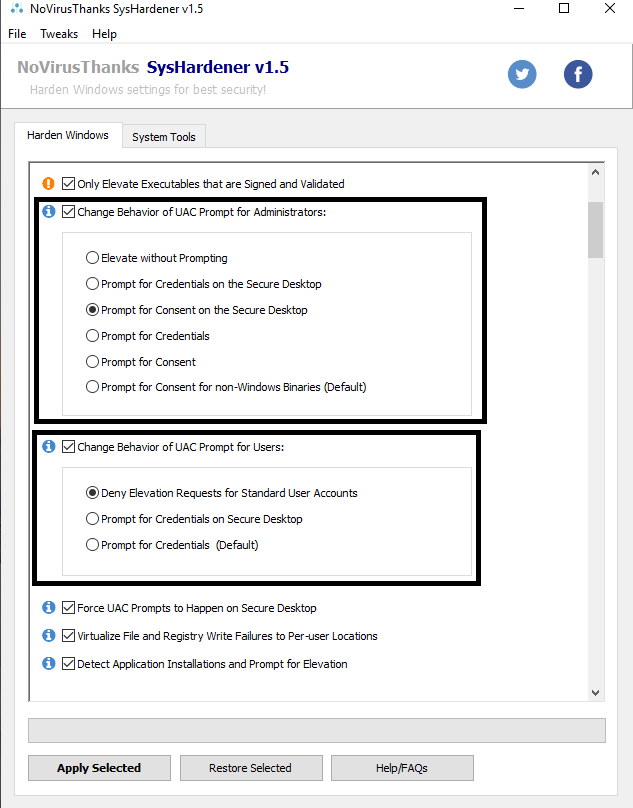Toggle Change Behavior of UAC Prompt for Administrators checkbox
This screenshot has width=633, height=808.
coord(68,212)
